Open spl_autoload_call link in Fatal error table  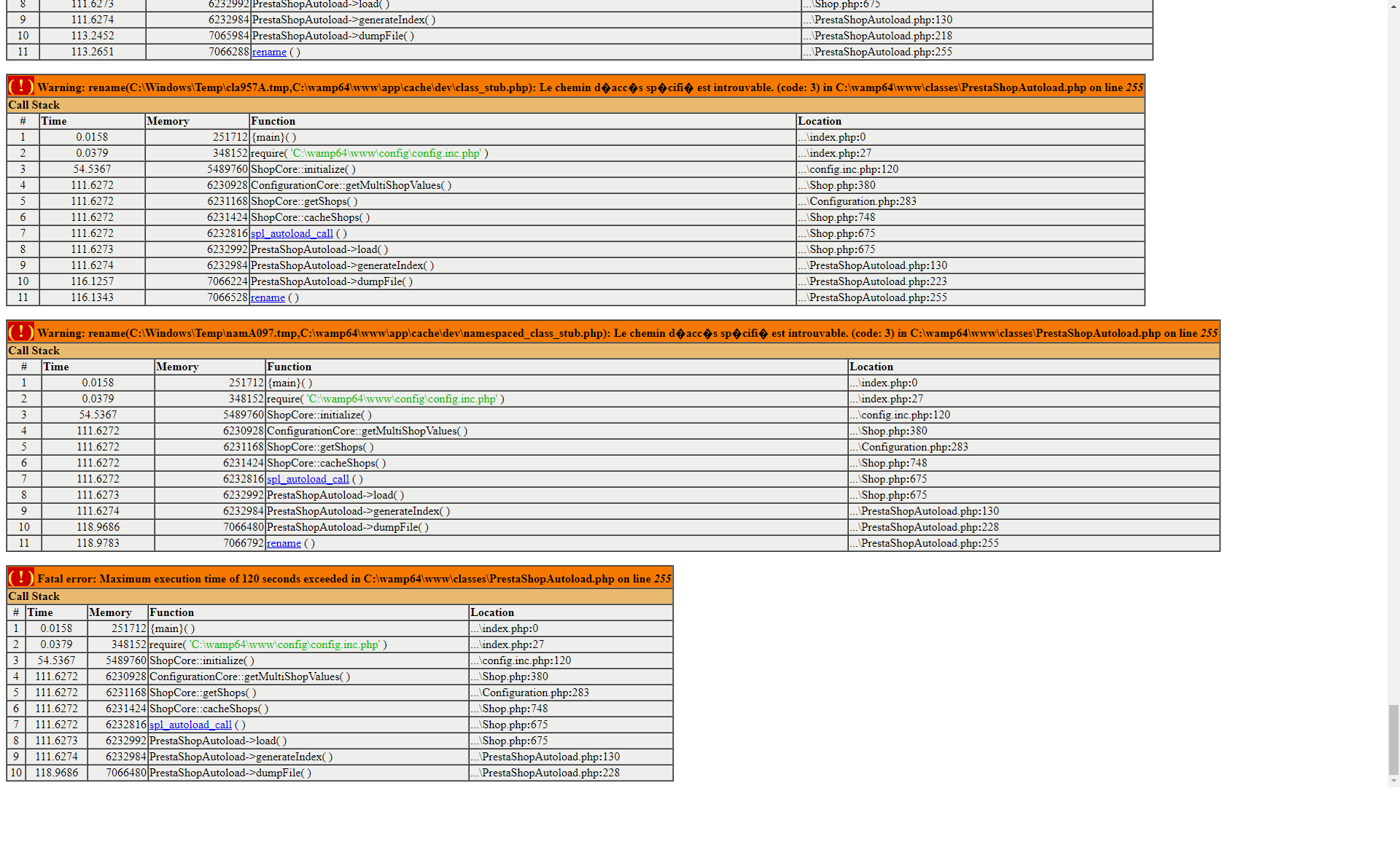click(190, 725)
